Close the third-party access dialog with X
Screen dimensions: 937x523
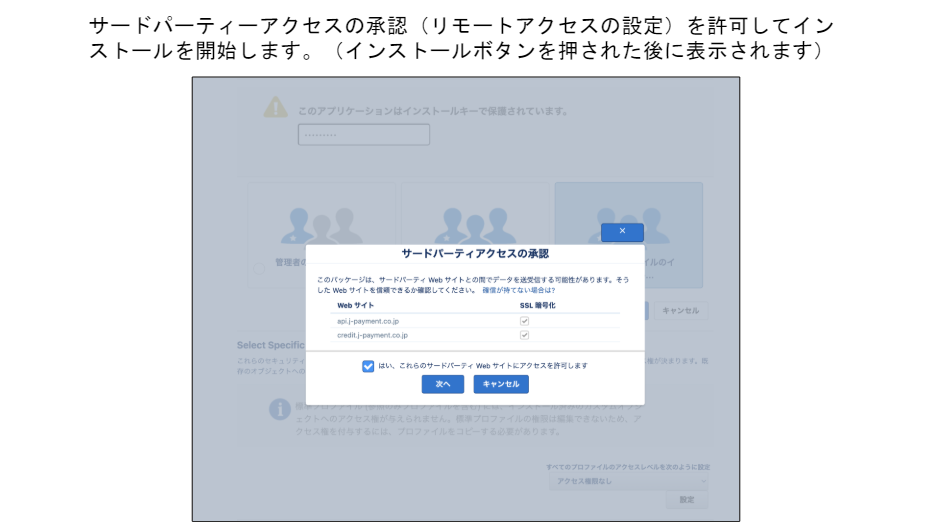[622, 232]
